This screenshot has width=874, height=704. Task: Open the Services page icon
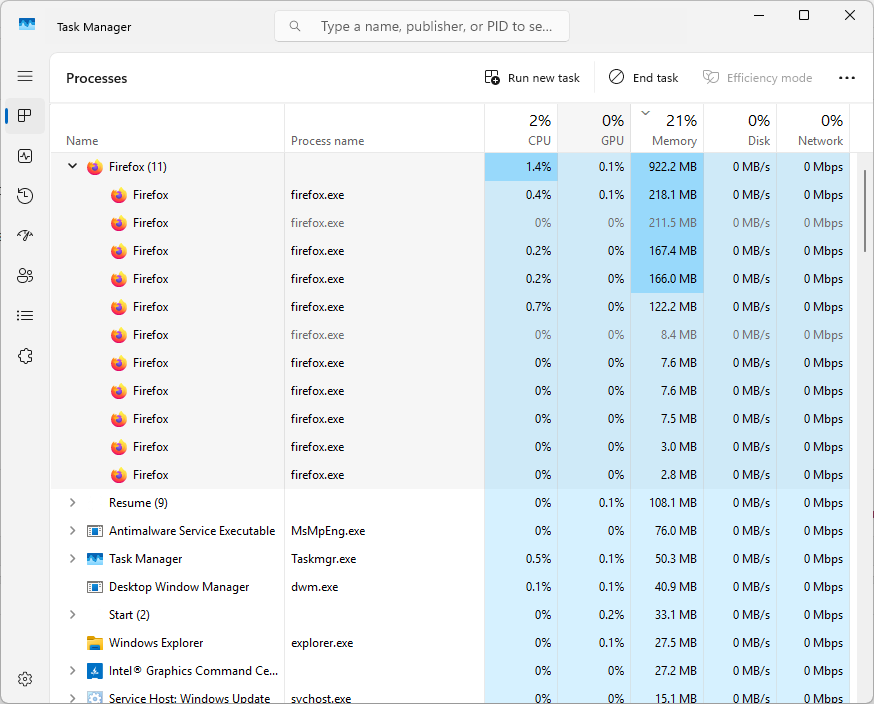click(x=25, y=356)
